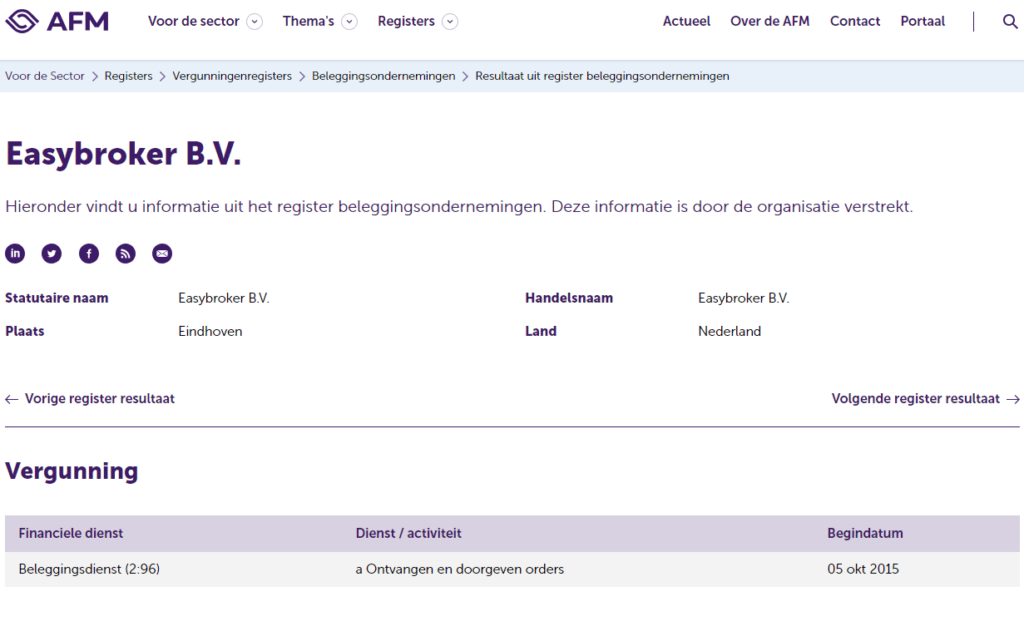Go to Beleggingsondernemingen breadcrumb

383,76
